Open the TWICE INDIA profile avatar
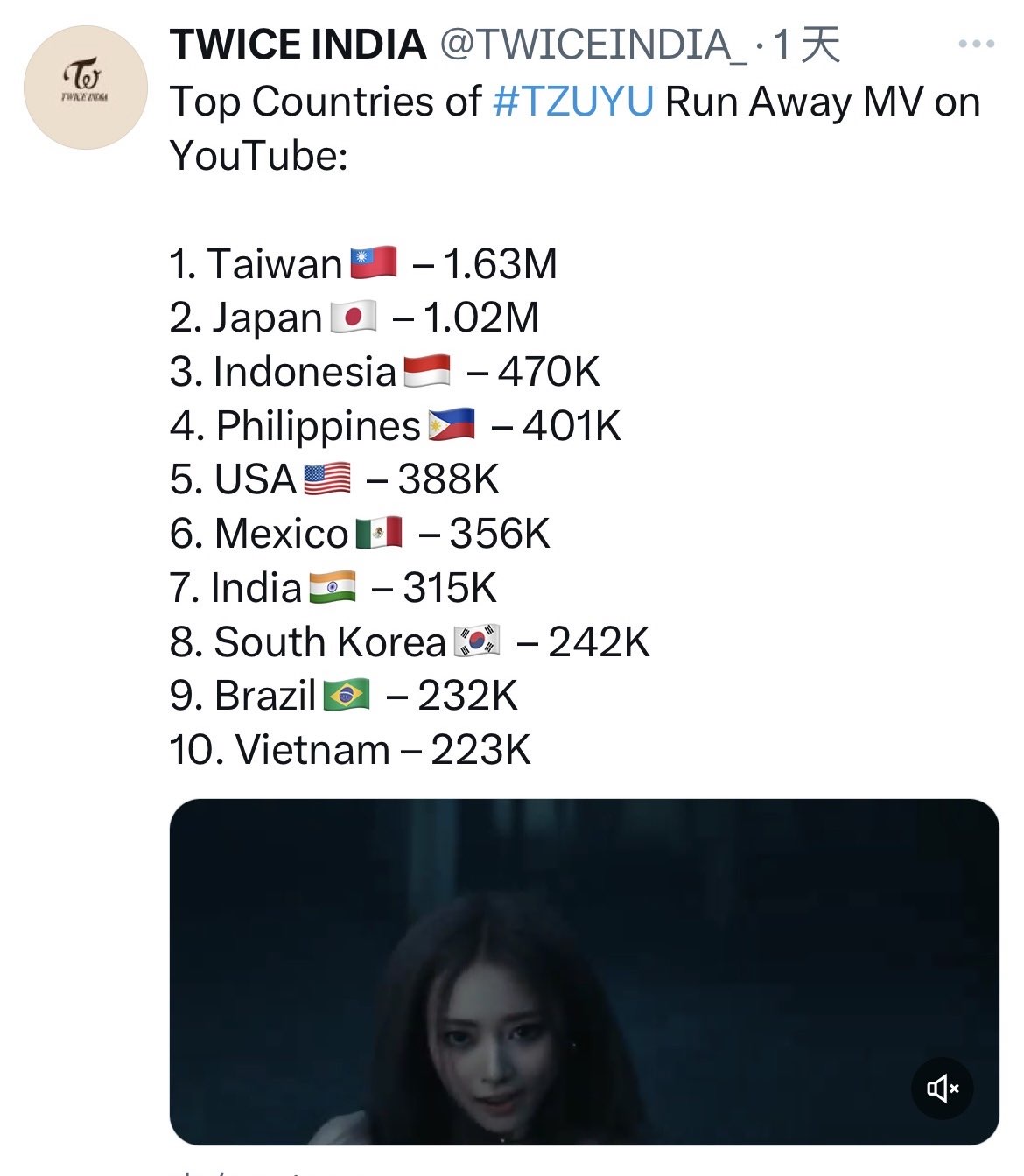The height and width of the screenshot is (1176, 1024). coord(85,87)
